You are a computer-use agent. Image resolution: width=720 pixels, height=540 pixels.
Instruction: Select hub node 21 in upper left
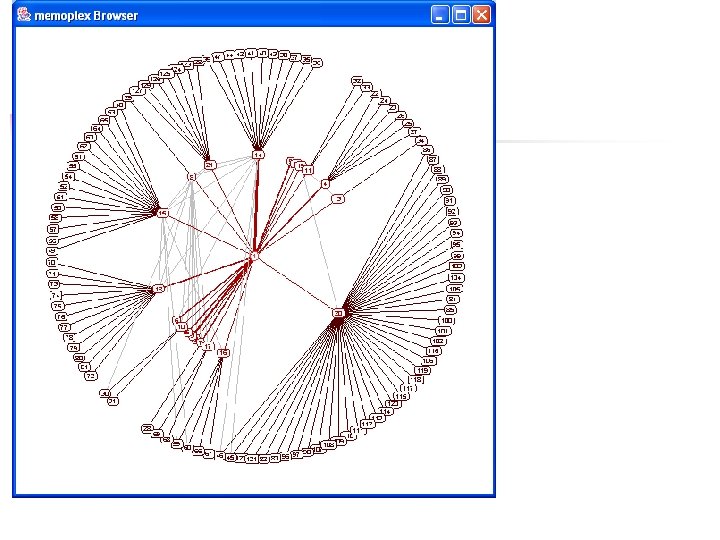click(210, 164)
